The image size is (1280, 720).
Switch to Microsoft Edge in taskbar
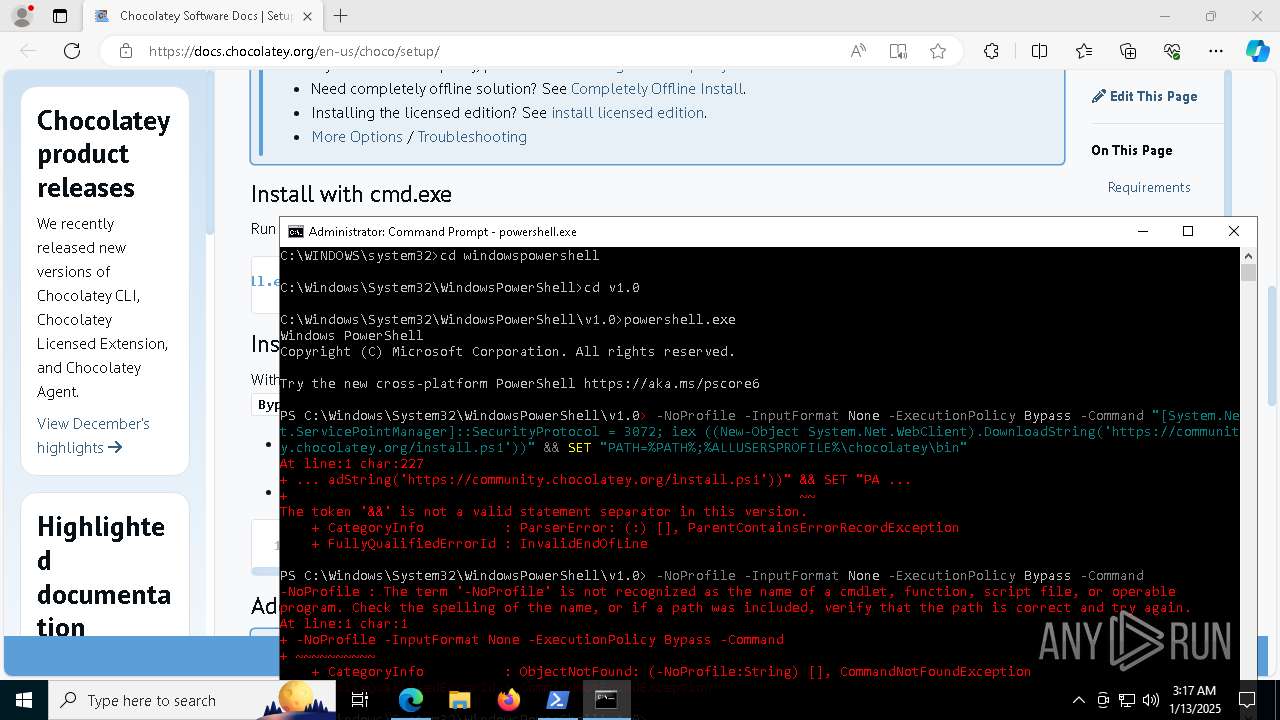coord(411,700)
